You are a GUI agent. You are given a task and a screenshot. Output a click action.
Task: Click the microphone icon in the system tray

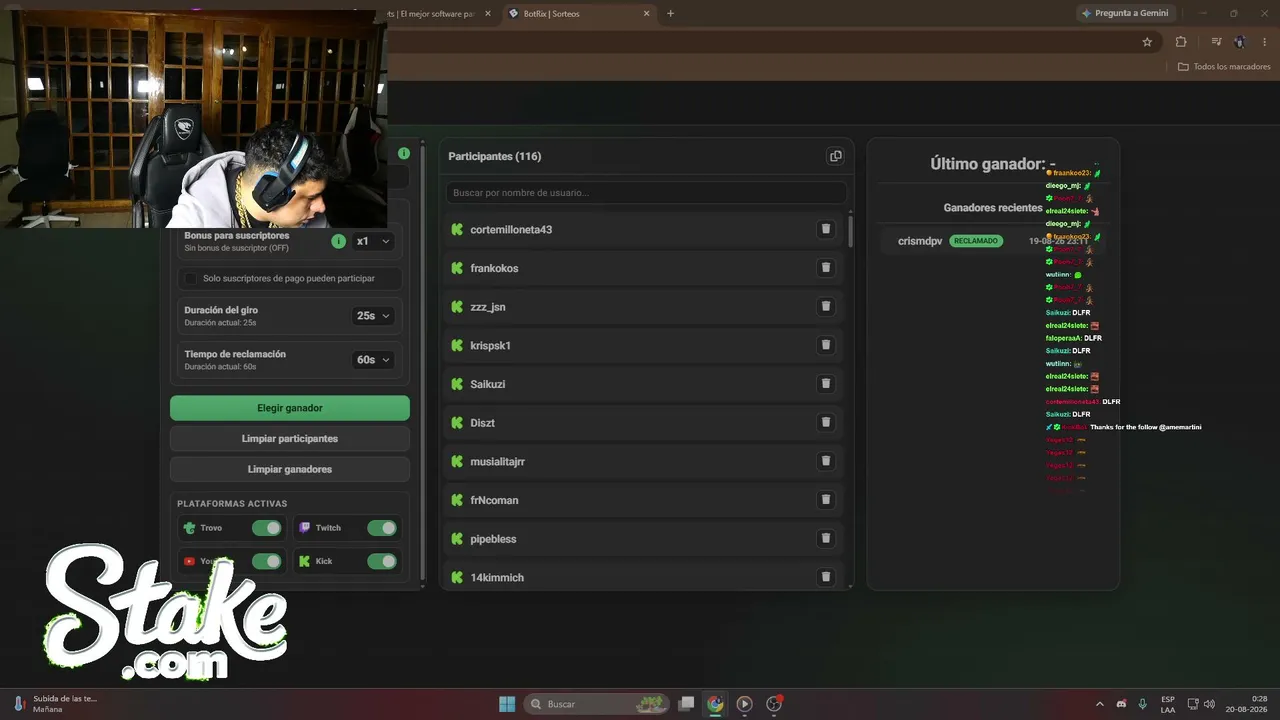1143,704
